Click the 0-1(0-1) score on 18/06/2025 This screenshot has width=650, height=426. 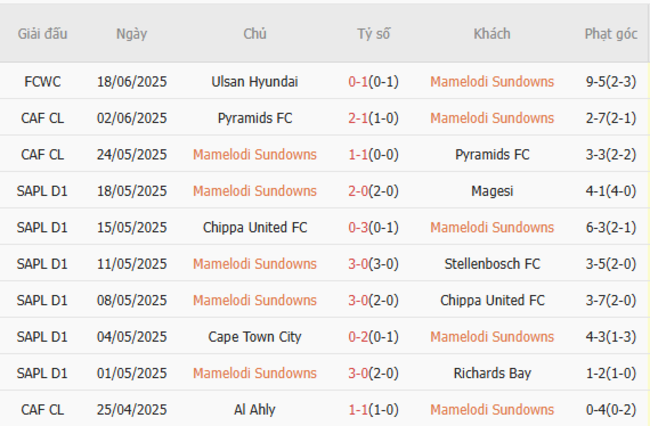[373, 82]
